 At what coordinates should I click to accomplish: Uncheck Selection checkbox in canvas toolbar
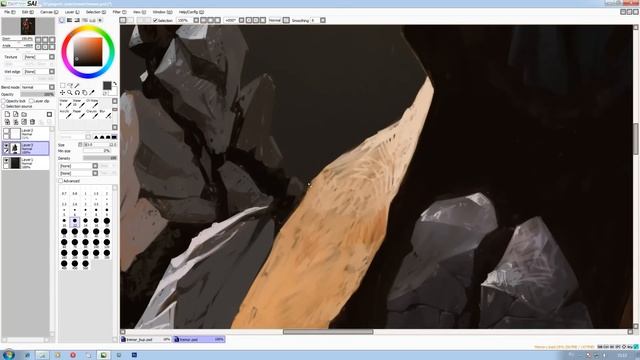coord(155,20)
